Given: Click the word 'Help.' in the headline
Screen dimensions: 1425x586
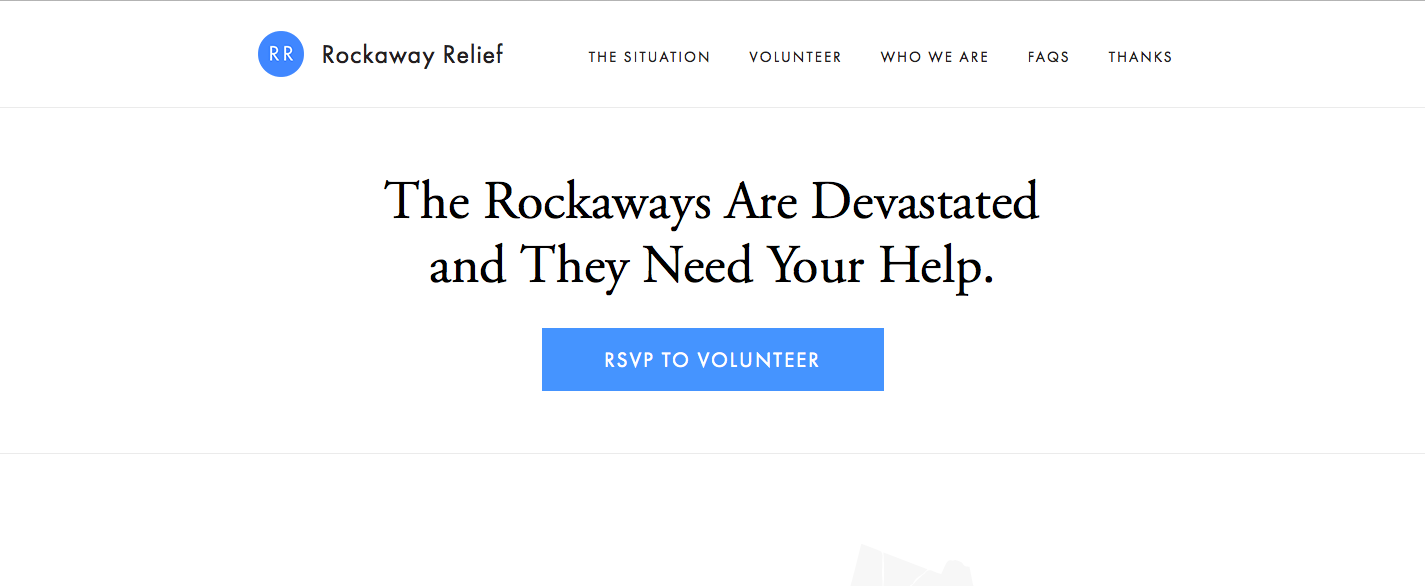Looking at the screenshot, I should point(937,266).
